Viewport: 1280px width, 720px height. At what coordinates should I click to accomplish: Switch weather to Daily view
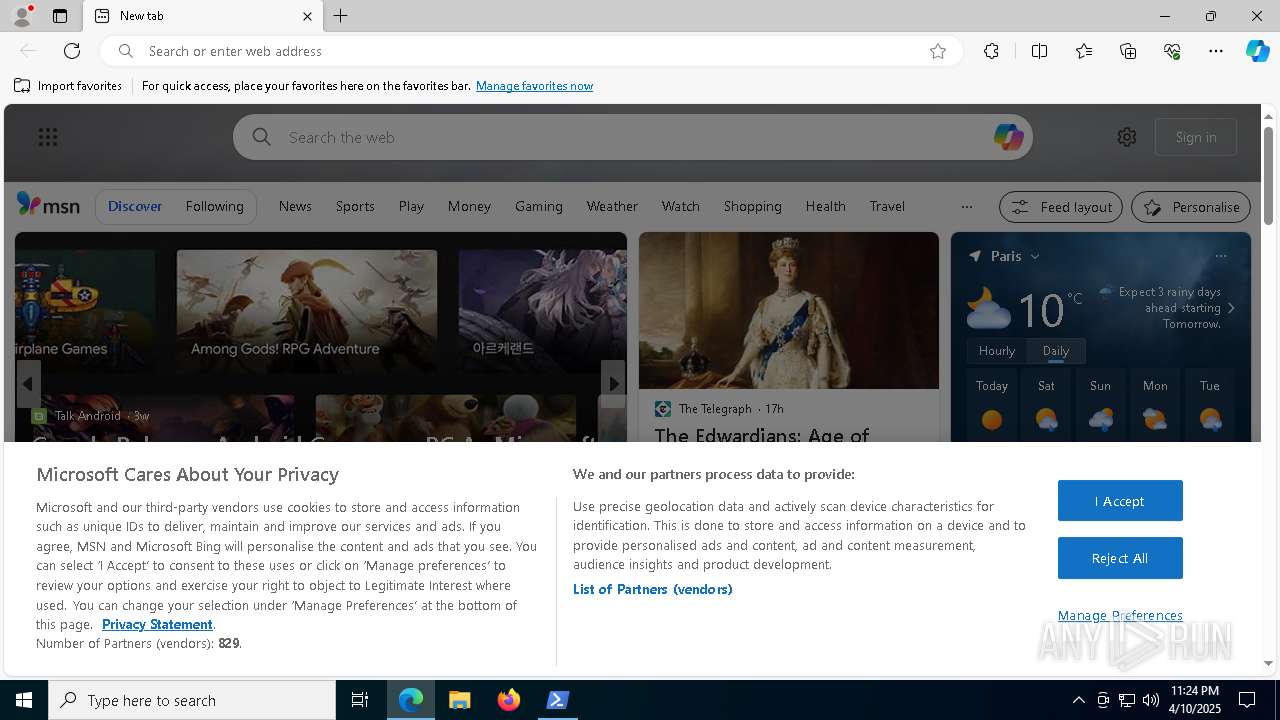(1055, 351)
